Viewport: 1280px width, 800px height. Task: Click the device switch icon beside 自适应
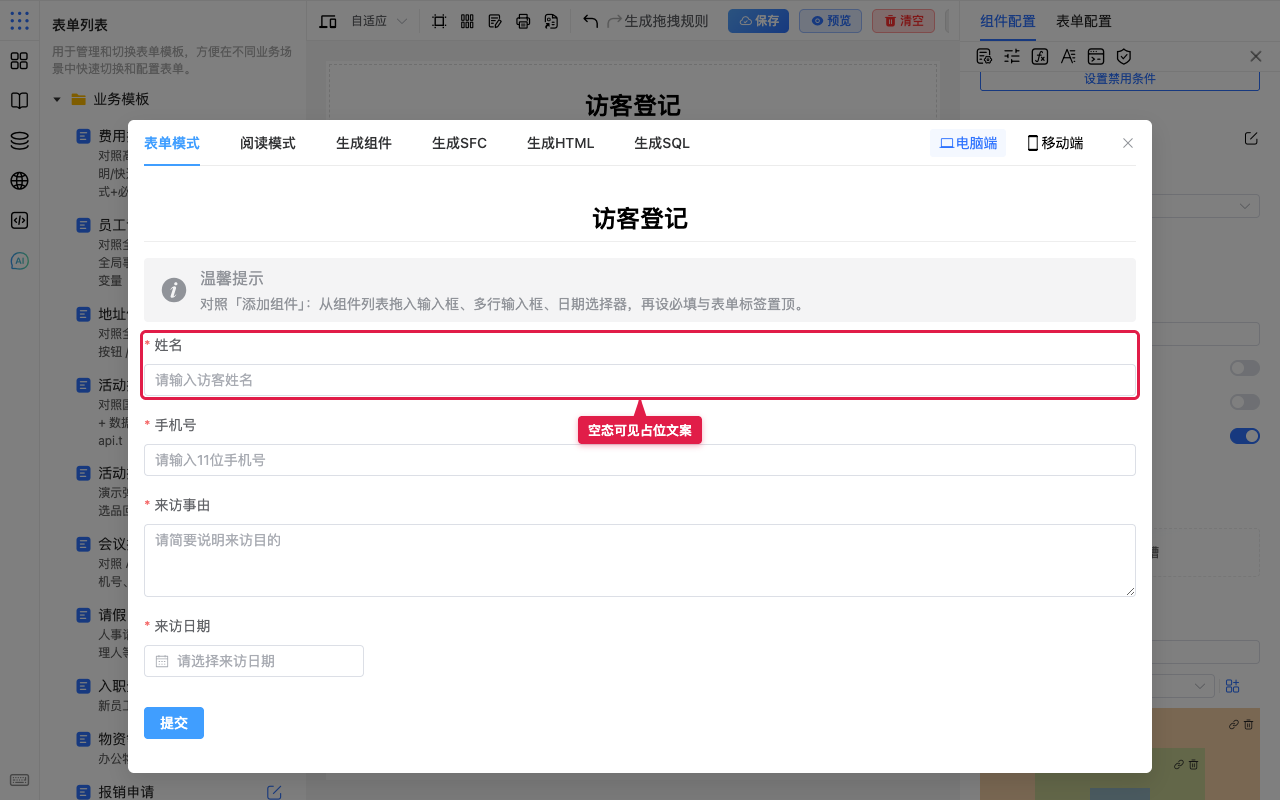(x=328, y=21)
